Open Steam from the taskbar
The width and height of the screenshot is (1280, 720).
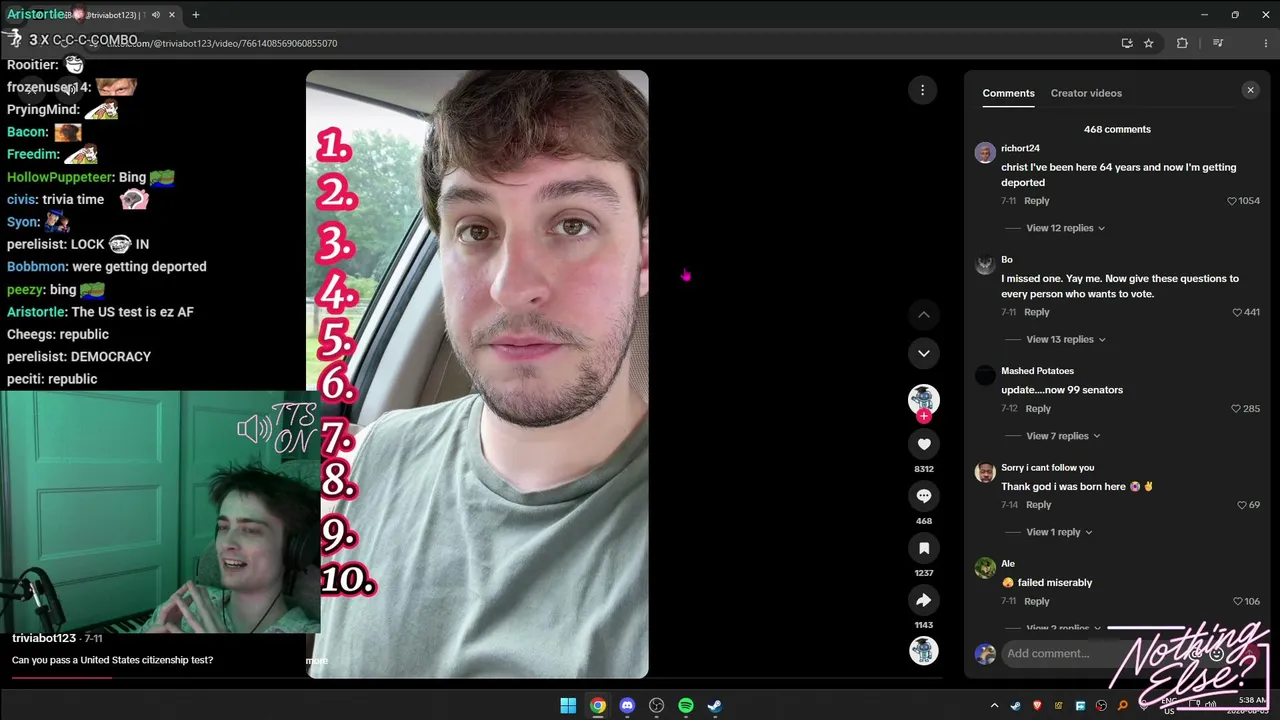pos(715,706)
